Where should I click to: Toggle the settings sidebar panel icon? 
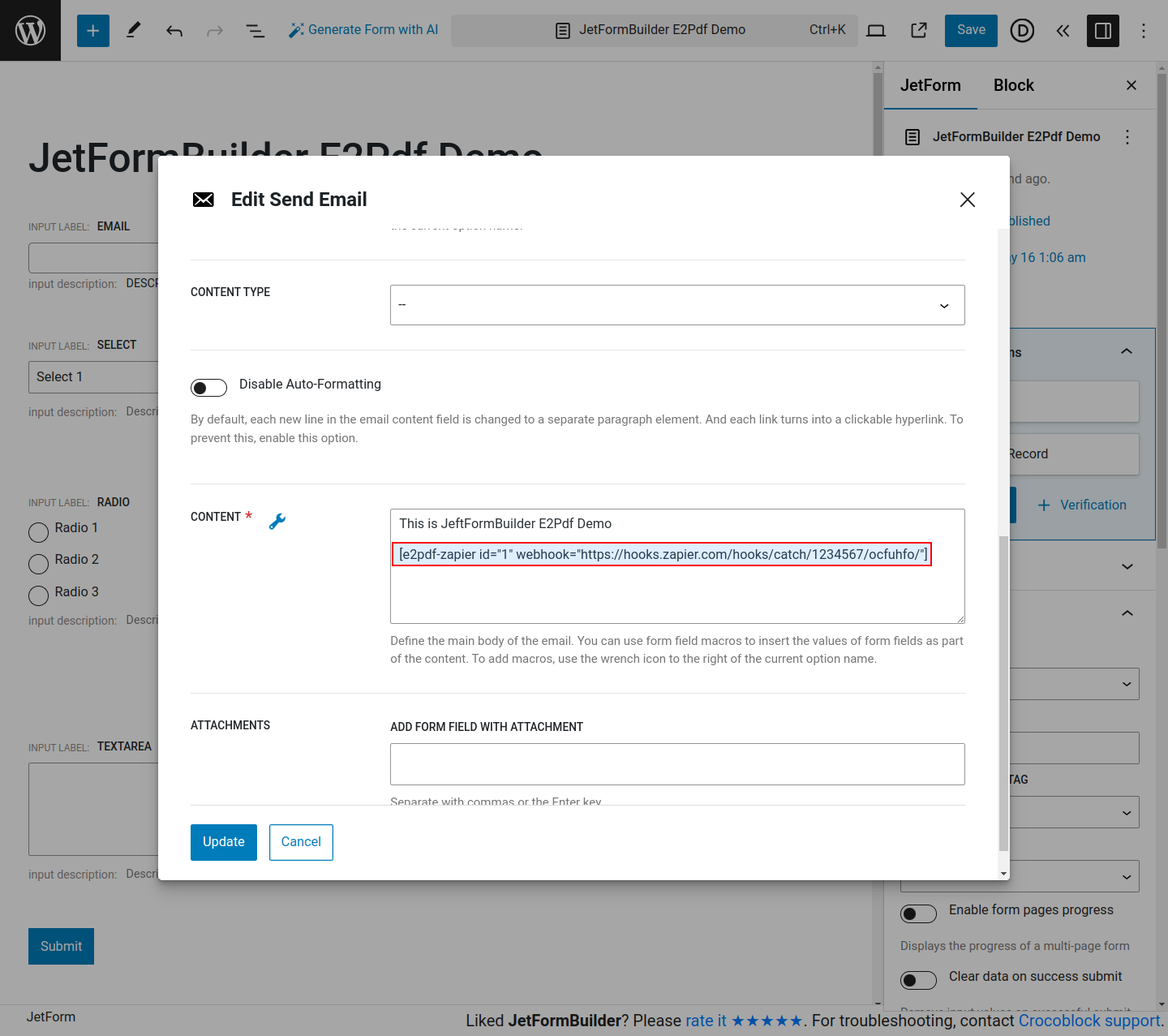(x=1103, y=31)
